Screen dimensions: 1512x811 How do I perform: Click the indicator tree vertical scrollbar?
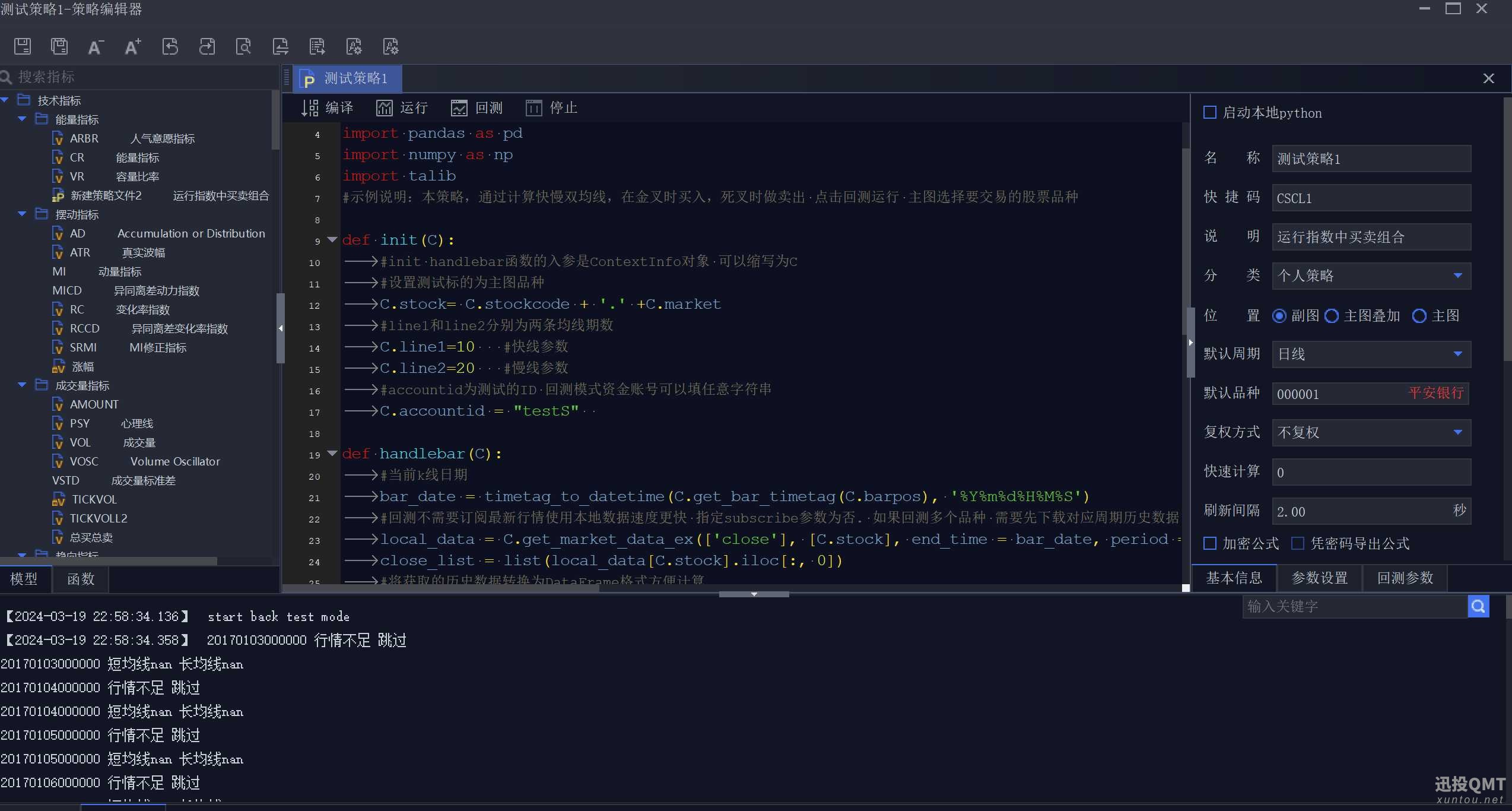275,120
